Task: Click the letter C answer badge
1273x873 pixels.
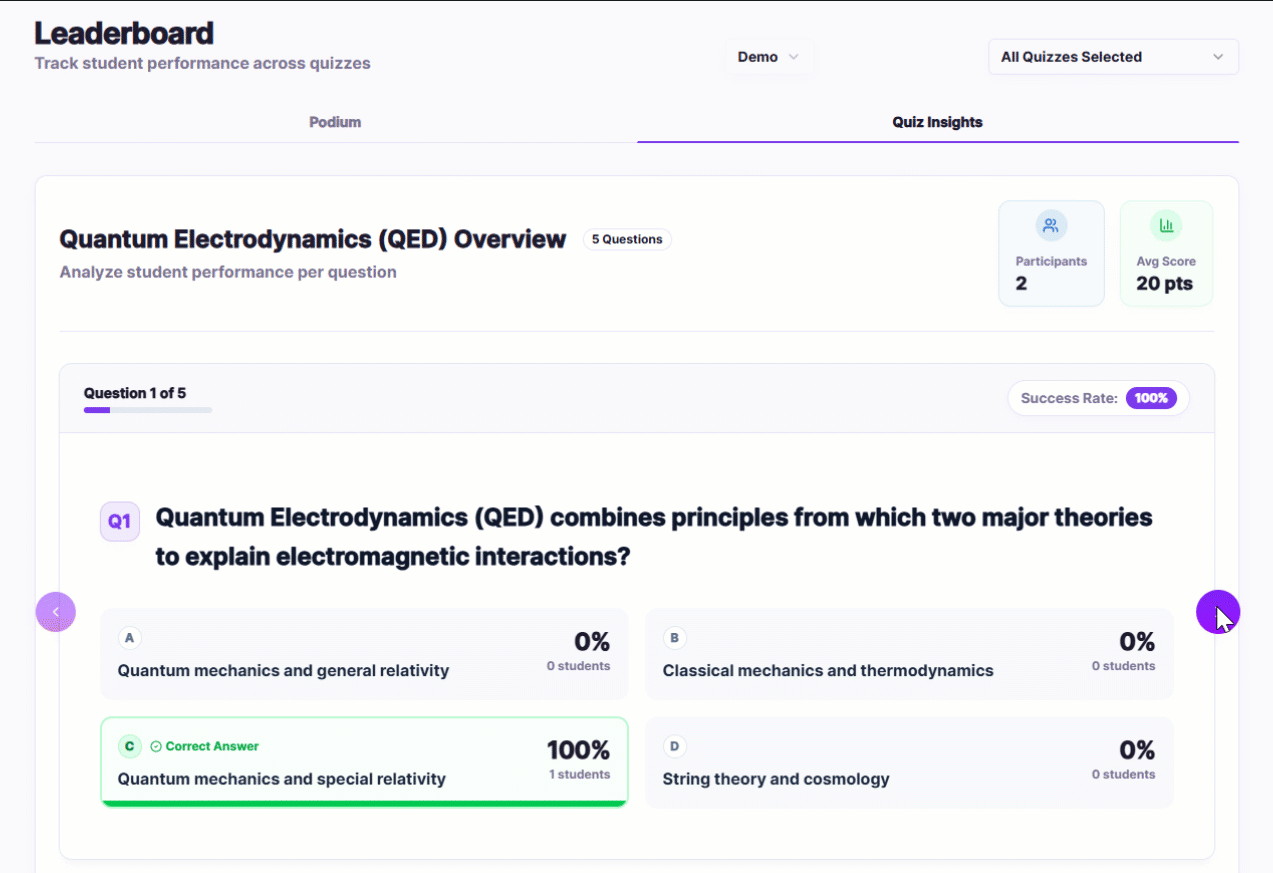Action: click(x=129, y=746)
